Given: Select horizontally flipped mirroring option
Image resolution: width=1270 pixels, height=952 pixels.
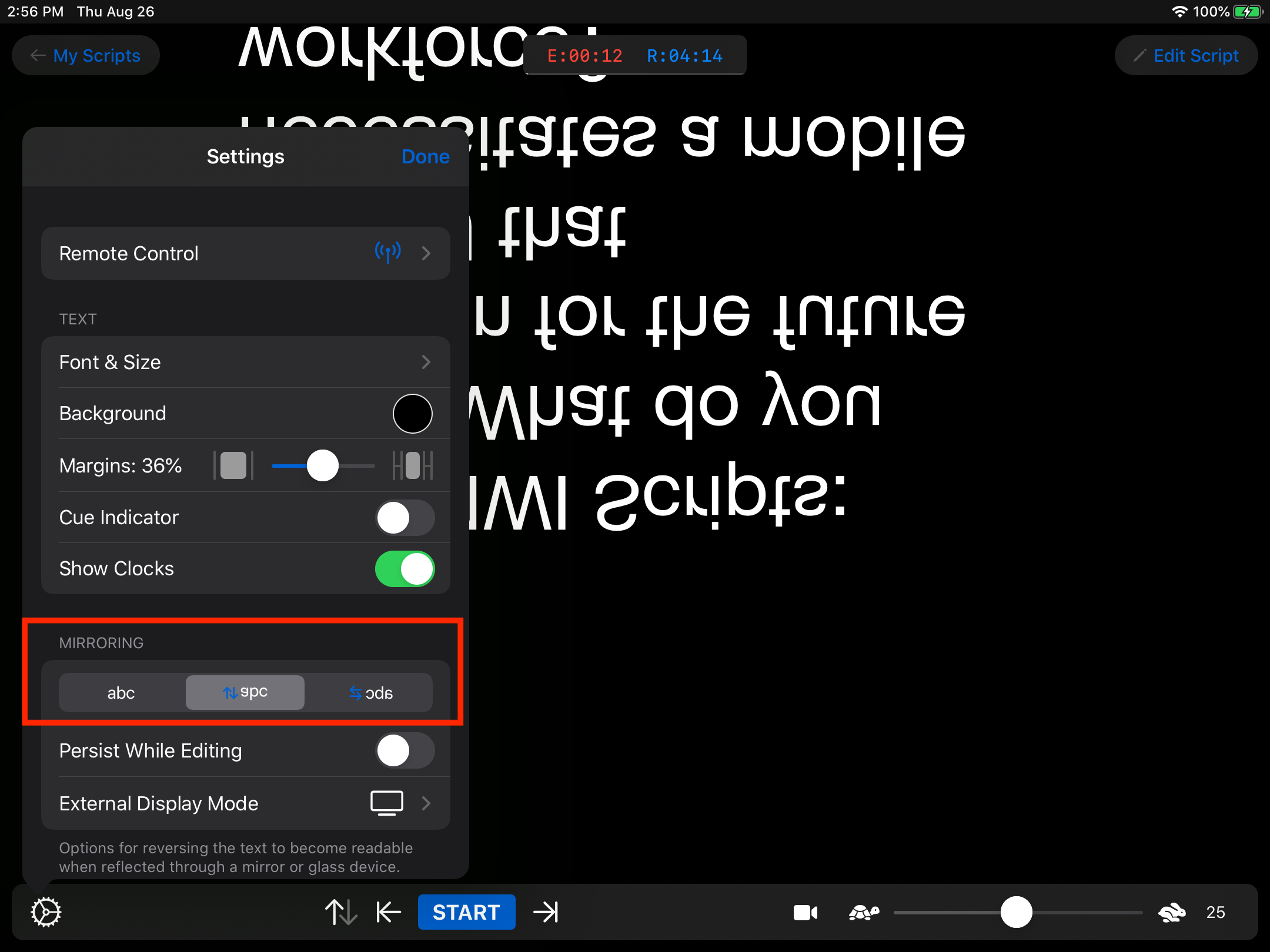Looking at the screenshot, I should 370,693.
